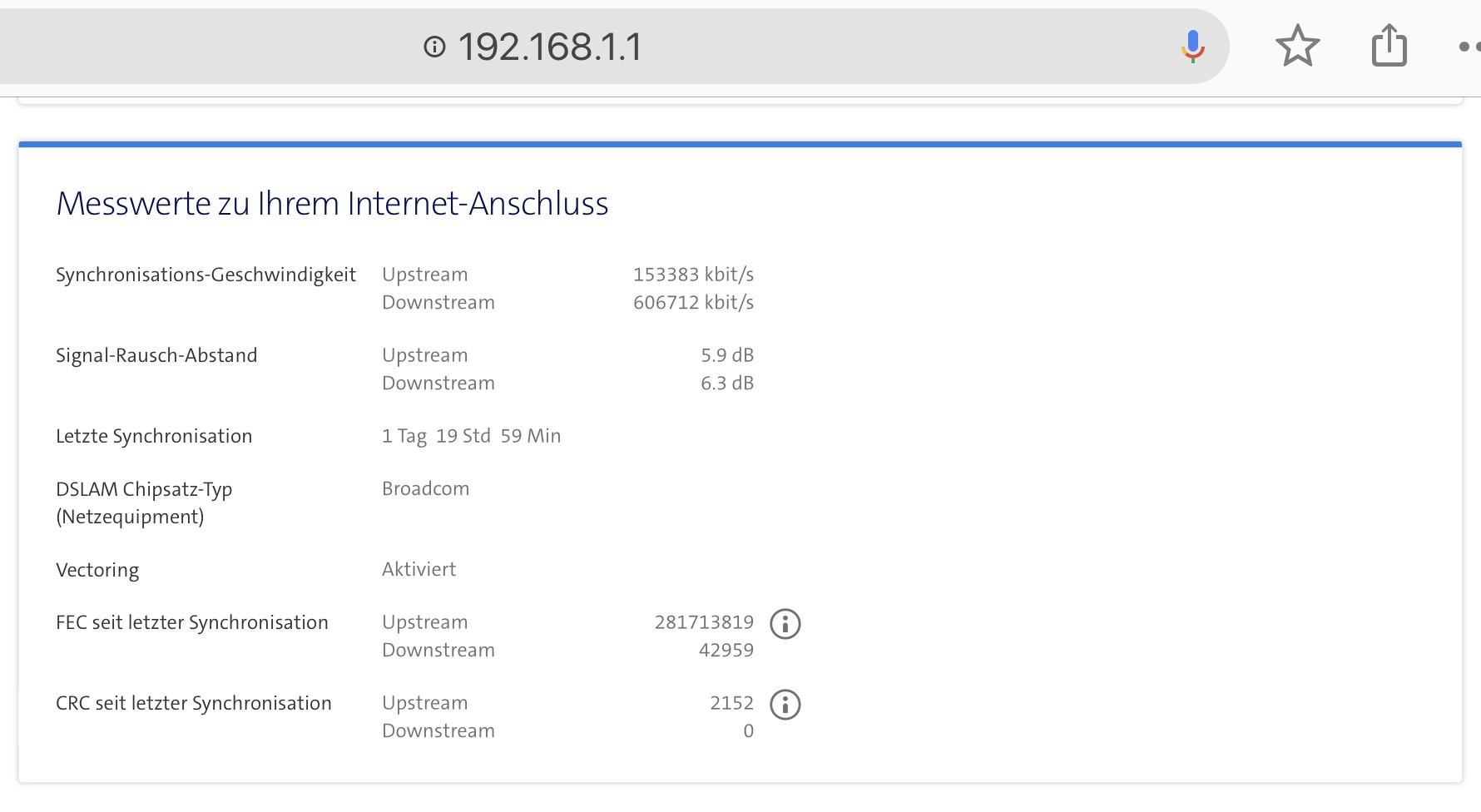Click the 281713819 FEC upstream count
This screenshot has height=812, width=1481.
[704, 622]
